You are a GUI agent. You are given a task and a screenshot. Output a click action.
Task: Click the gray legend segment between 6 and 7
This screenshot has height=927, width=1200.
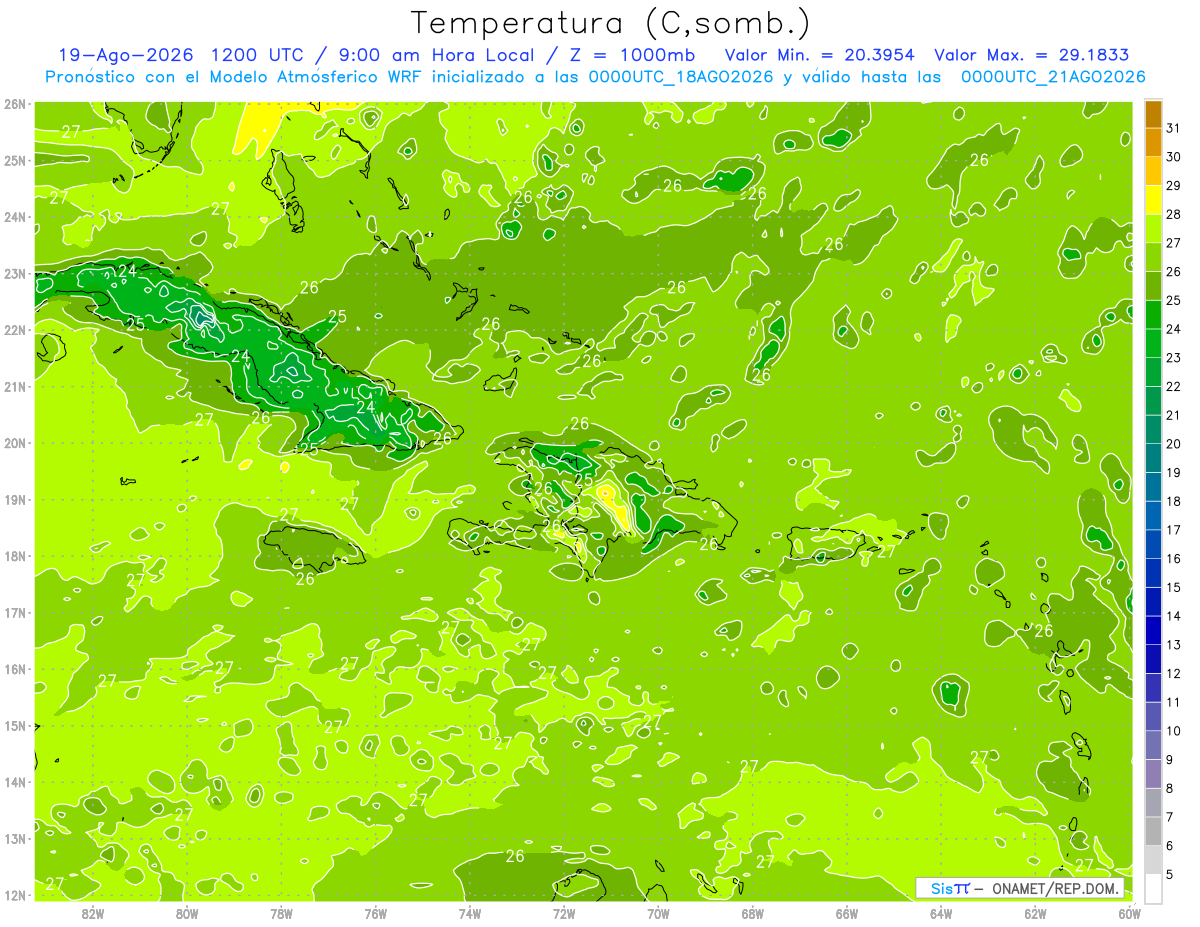click(1154, 831)
